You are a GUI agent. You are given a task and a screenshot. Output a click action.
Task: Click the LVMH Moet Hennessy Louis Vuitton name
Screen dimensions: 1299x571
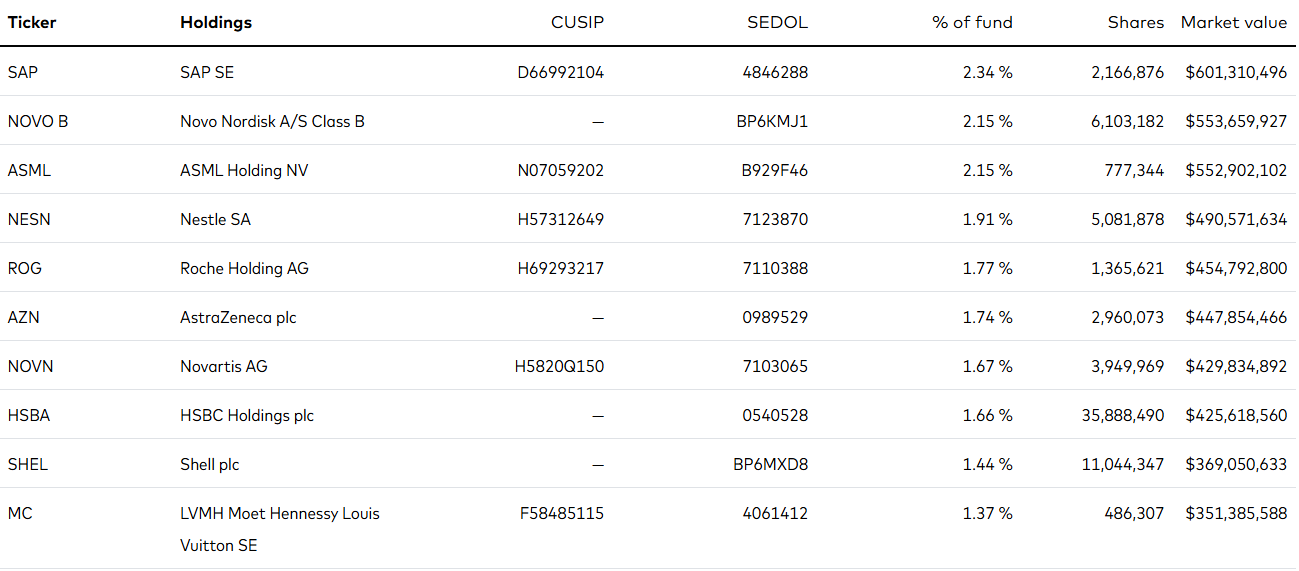click(280, 530)
